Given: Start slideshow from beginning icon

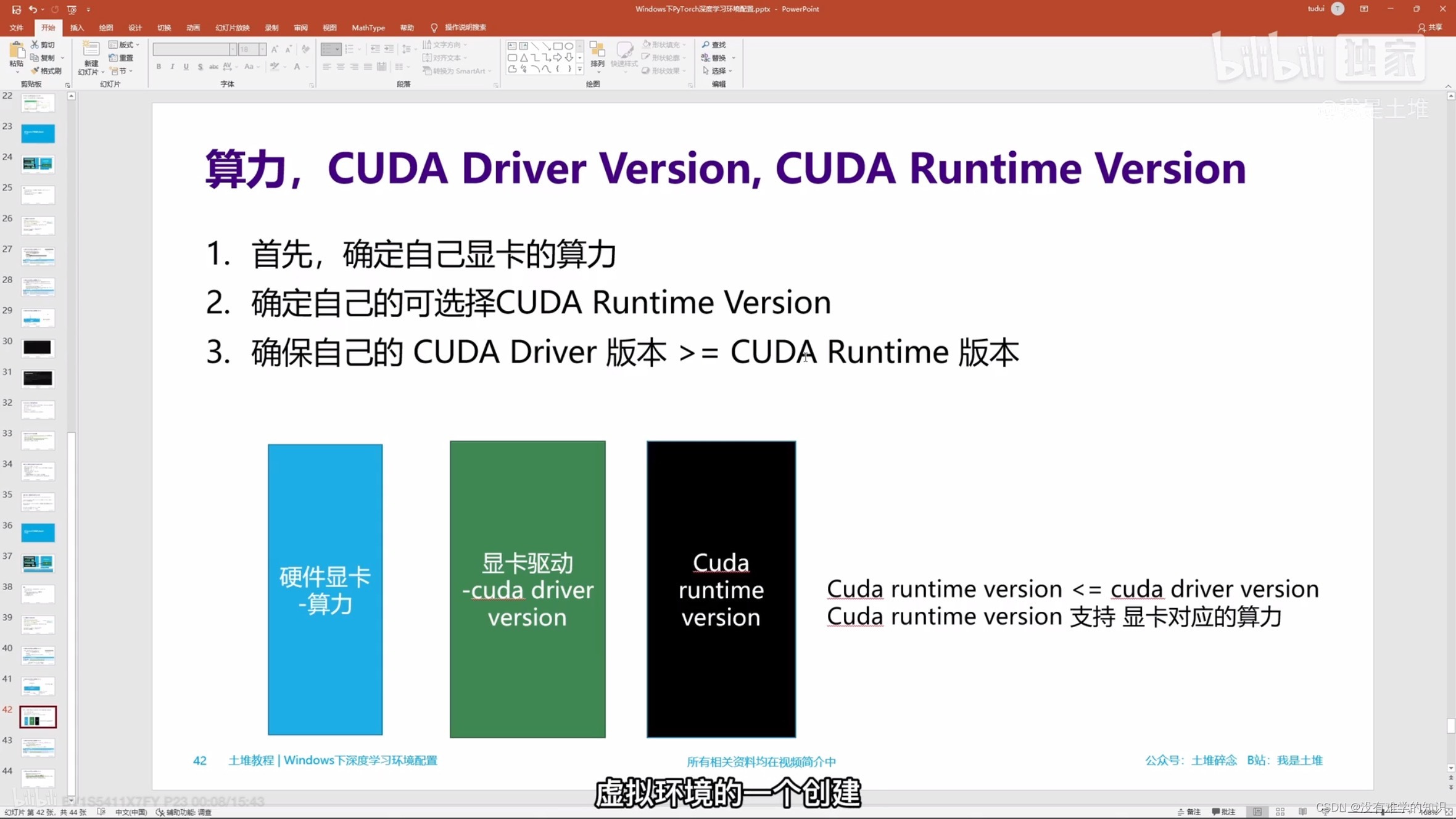Looking at the screenshot, I should coord(72,9).
